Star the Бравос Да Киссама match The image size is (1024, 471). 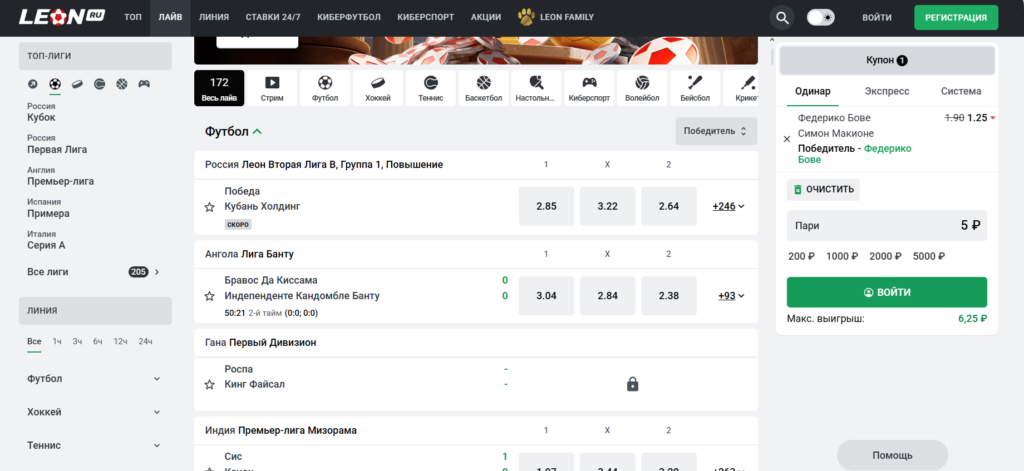pos(209,296)
